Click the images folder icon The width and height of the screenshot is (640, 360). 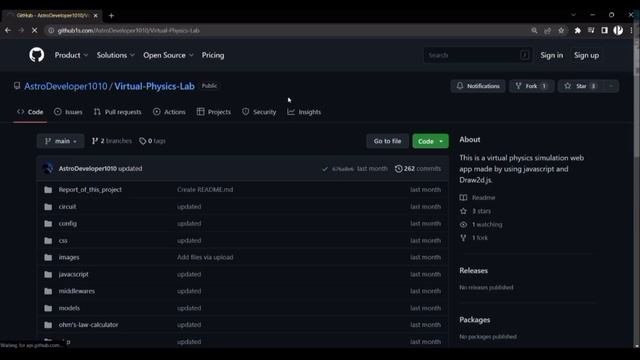click(x=48, y=258)
